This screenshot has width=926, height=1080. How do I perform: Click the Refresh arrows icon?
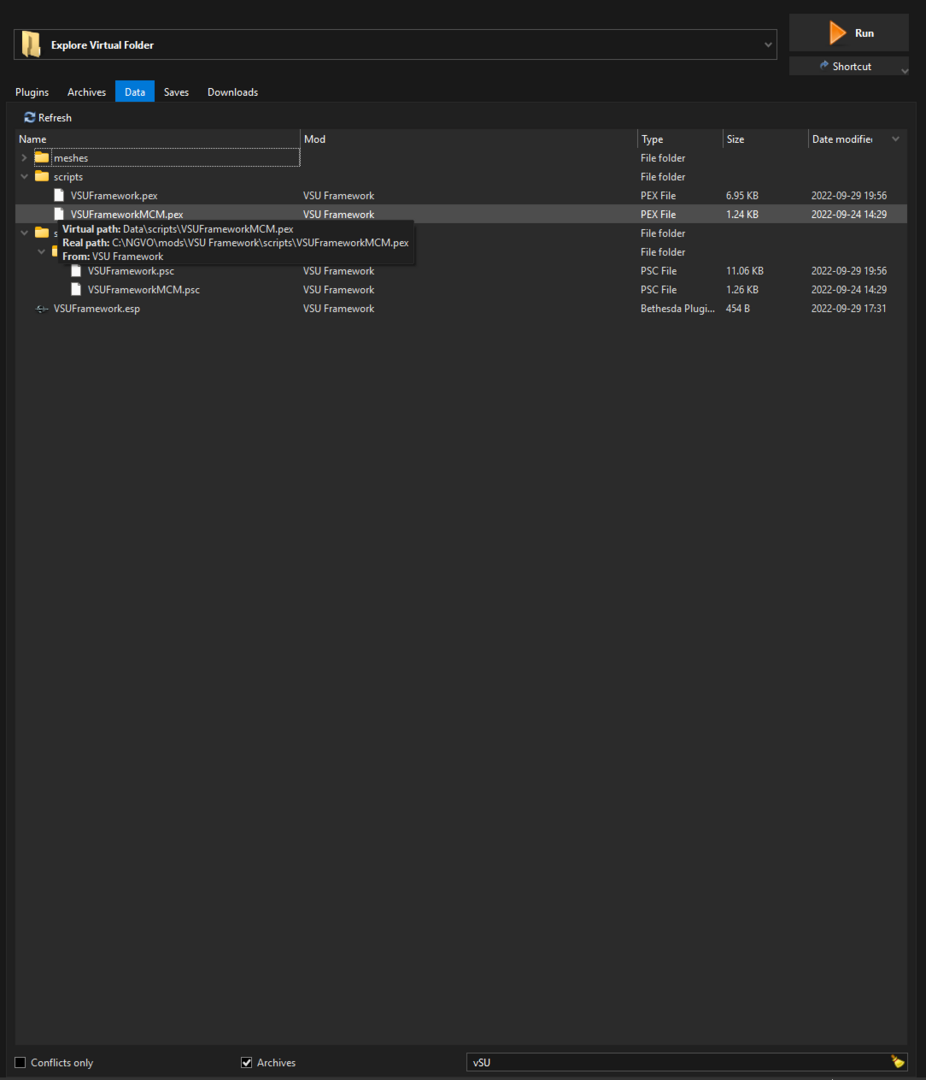point(29,118)
